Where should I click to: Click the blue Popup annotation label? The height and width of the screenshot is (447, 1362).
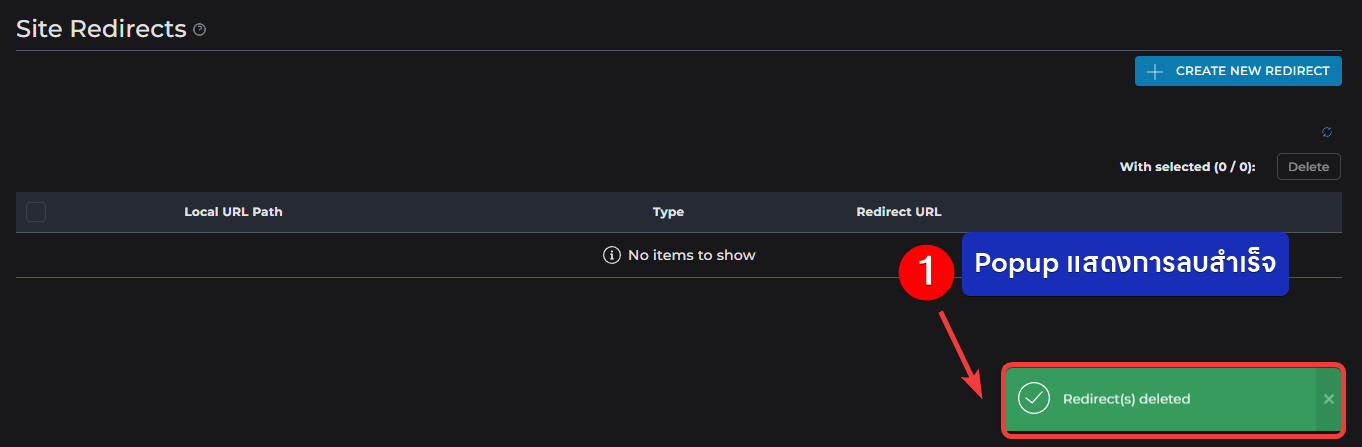pos(1125,264)
